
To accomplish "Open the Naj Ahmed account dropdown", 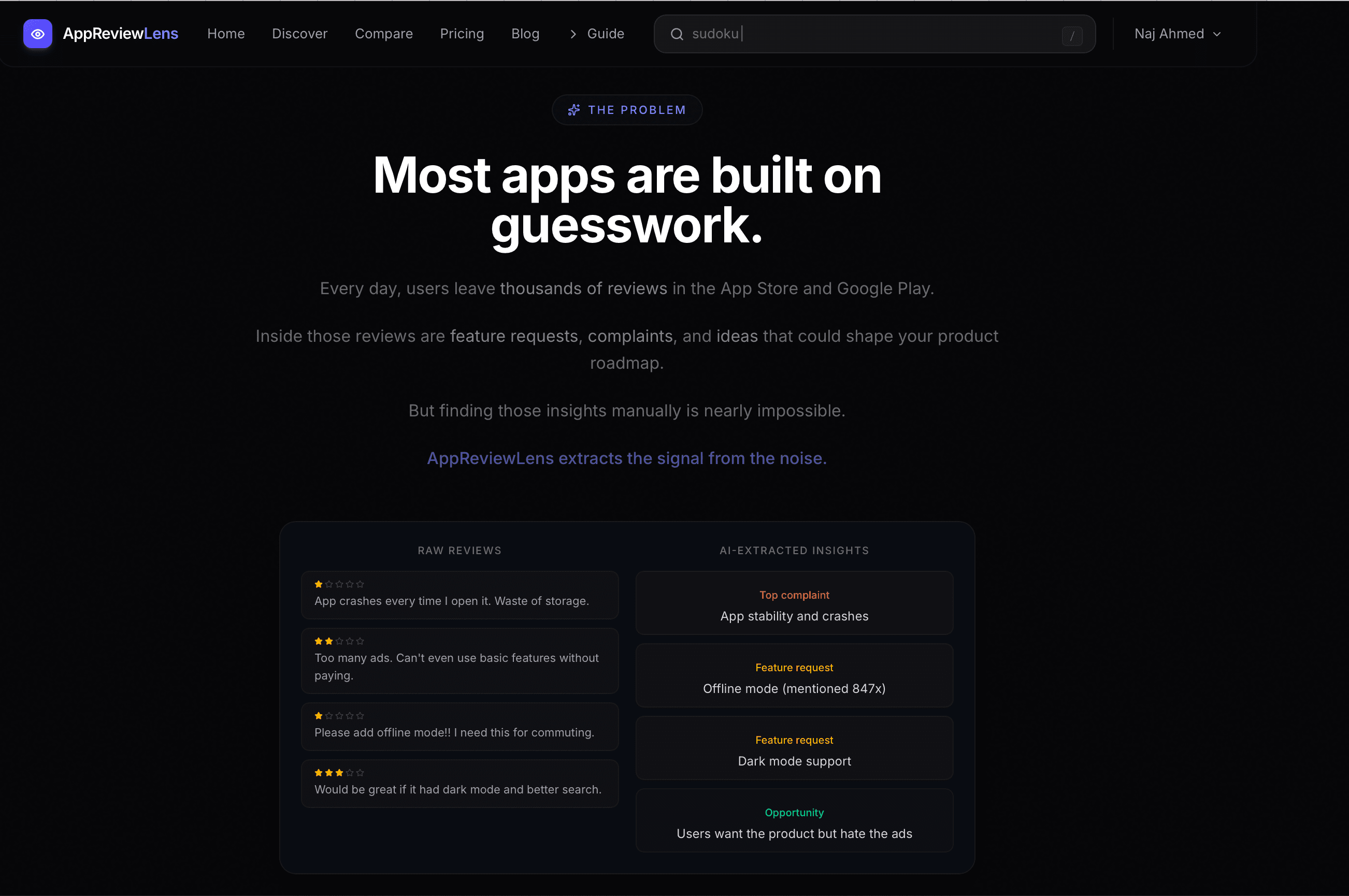I will (x=1178, y=34).
